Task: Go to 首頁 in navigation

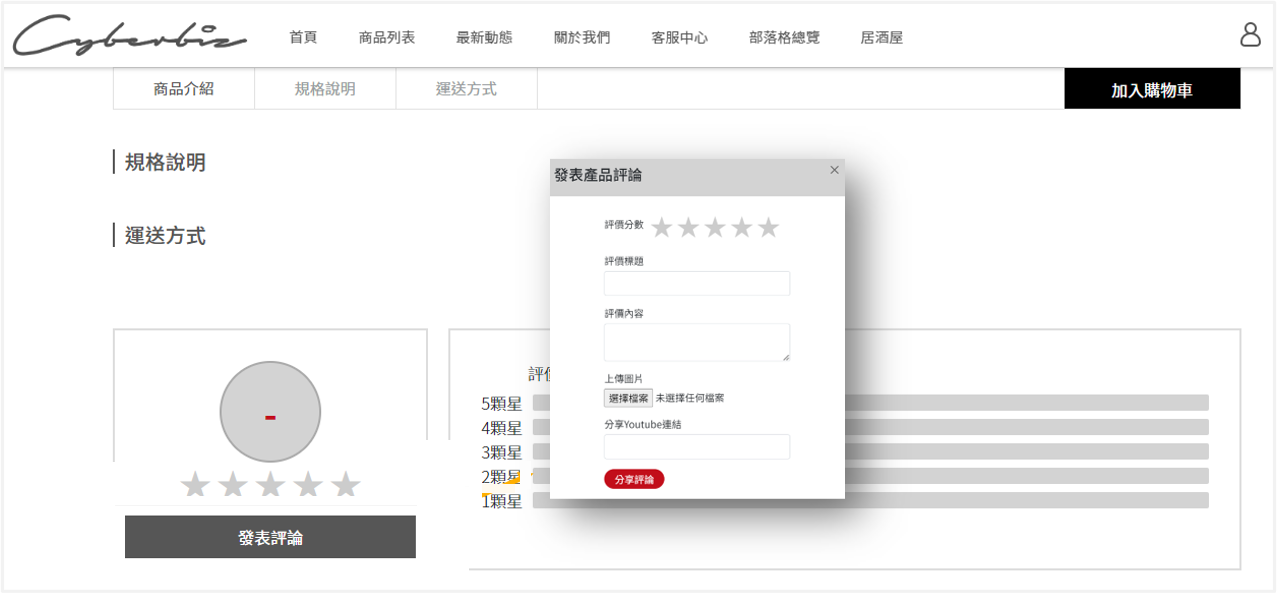Action: tap(303, 37)
